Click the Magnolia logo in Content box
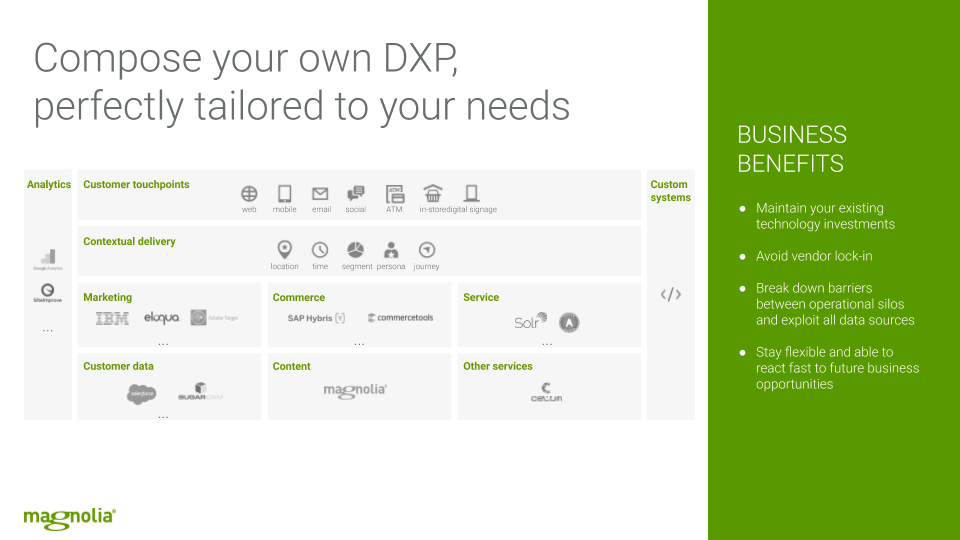The image size is (960, 540). click(x=355, y=390)
